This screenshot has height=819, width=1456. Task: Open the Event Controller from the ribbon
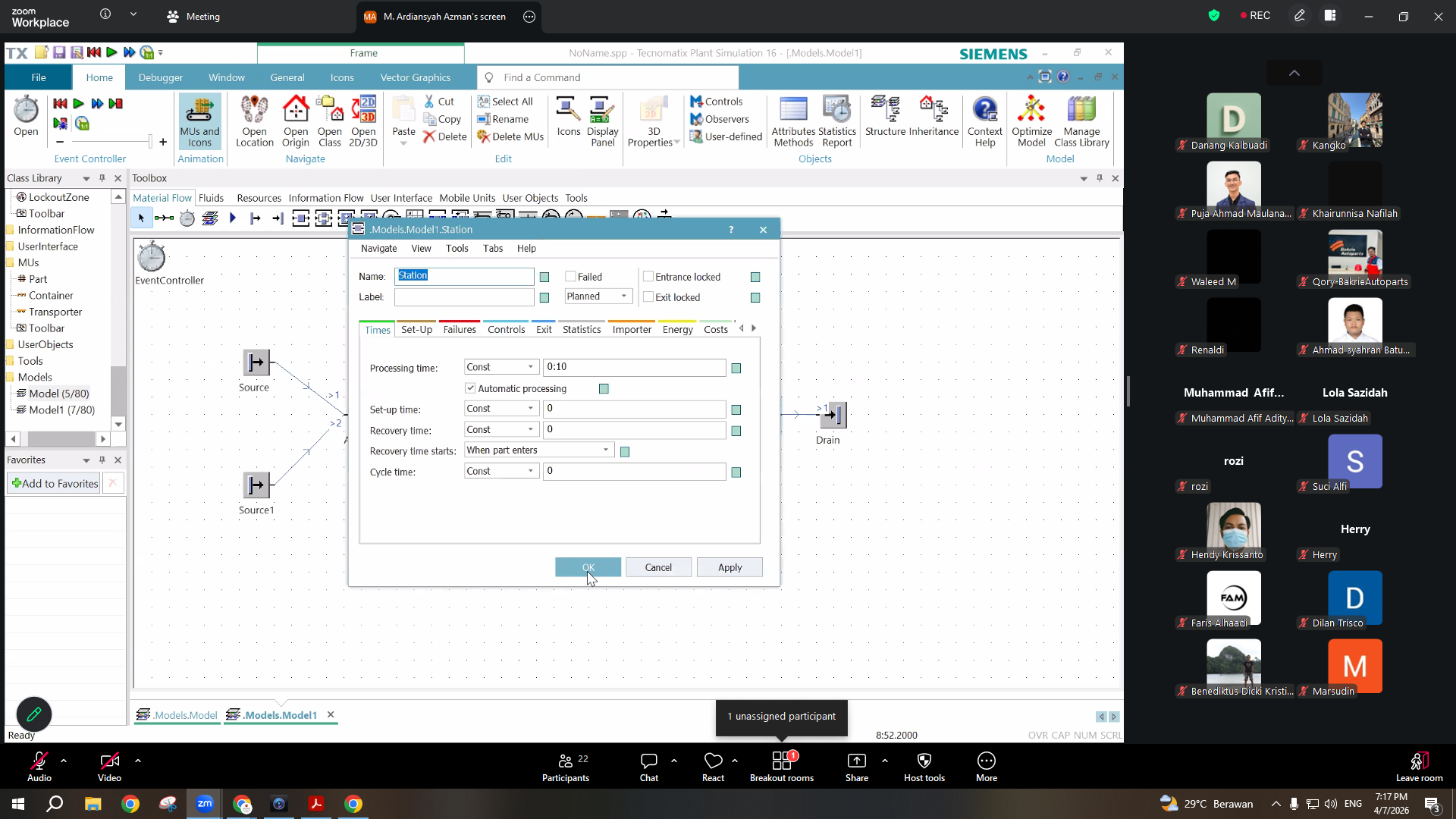click(26, 116)
